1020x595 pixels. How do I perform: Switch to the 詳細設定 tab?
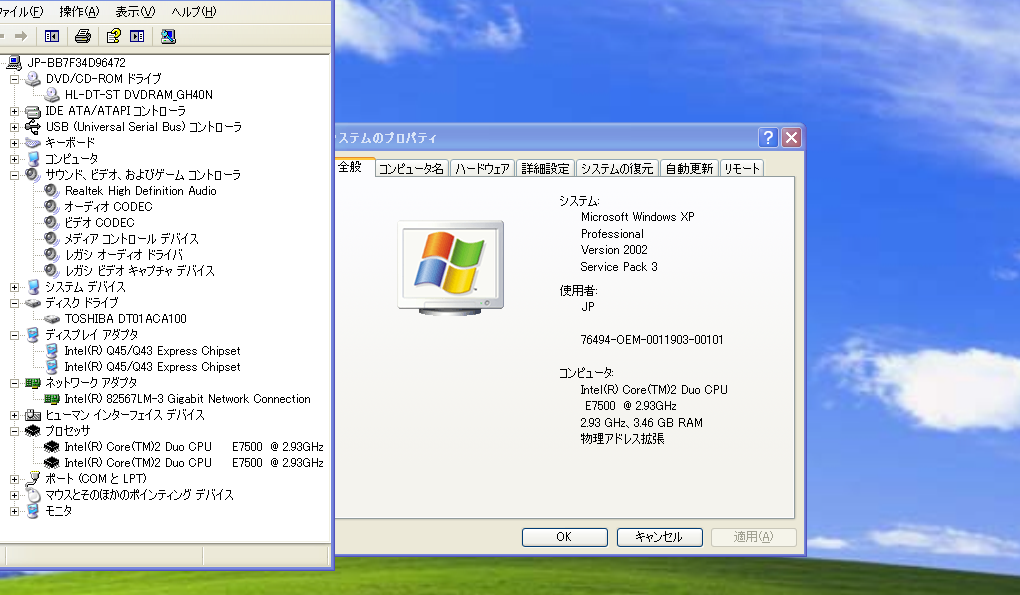coord(545,168)
